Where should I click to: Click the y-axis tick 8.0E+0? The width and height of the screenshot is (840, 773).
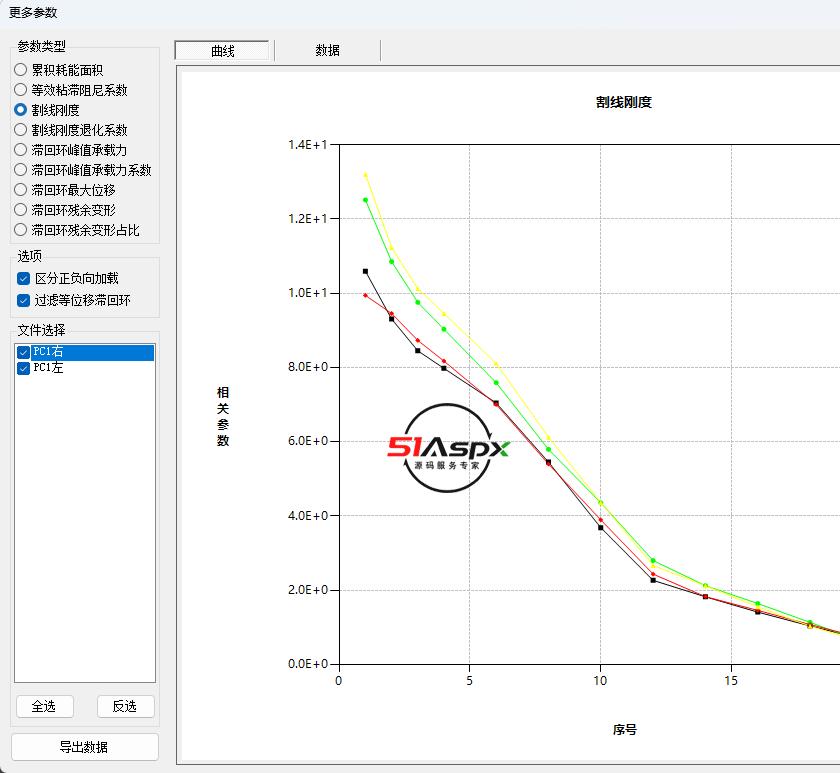(308, 367)
